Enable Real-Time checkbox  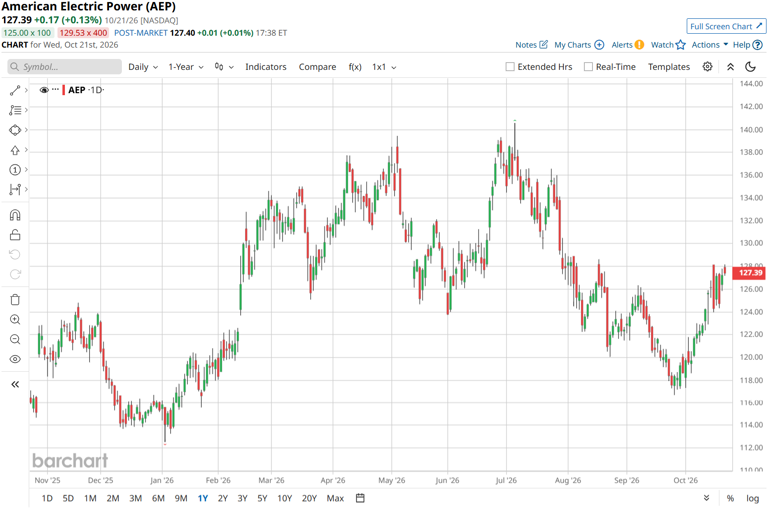(588, 67)
